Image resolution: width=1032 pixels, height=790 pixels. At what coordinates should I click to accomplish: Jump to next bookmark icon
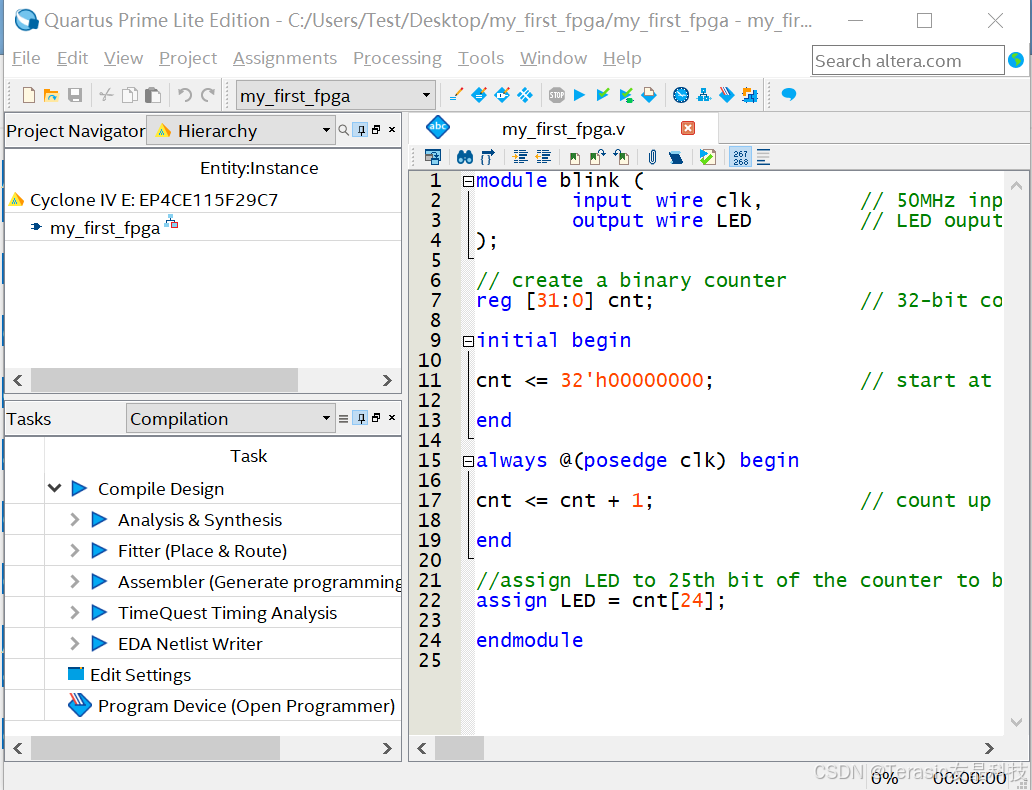(598, 157)
